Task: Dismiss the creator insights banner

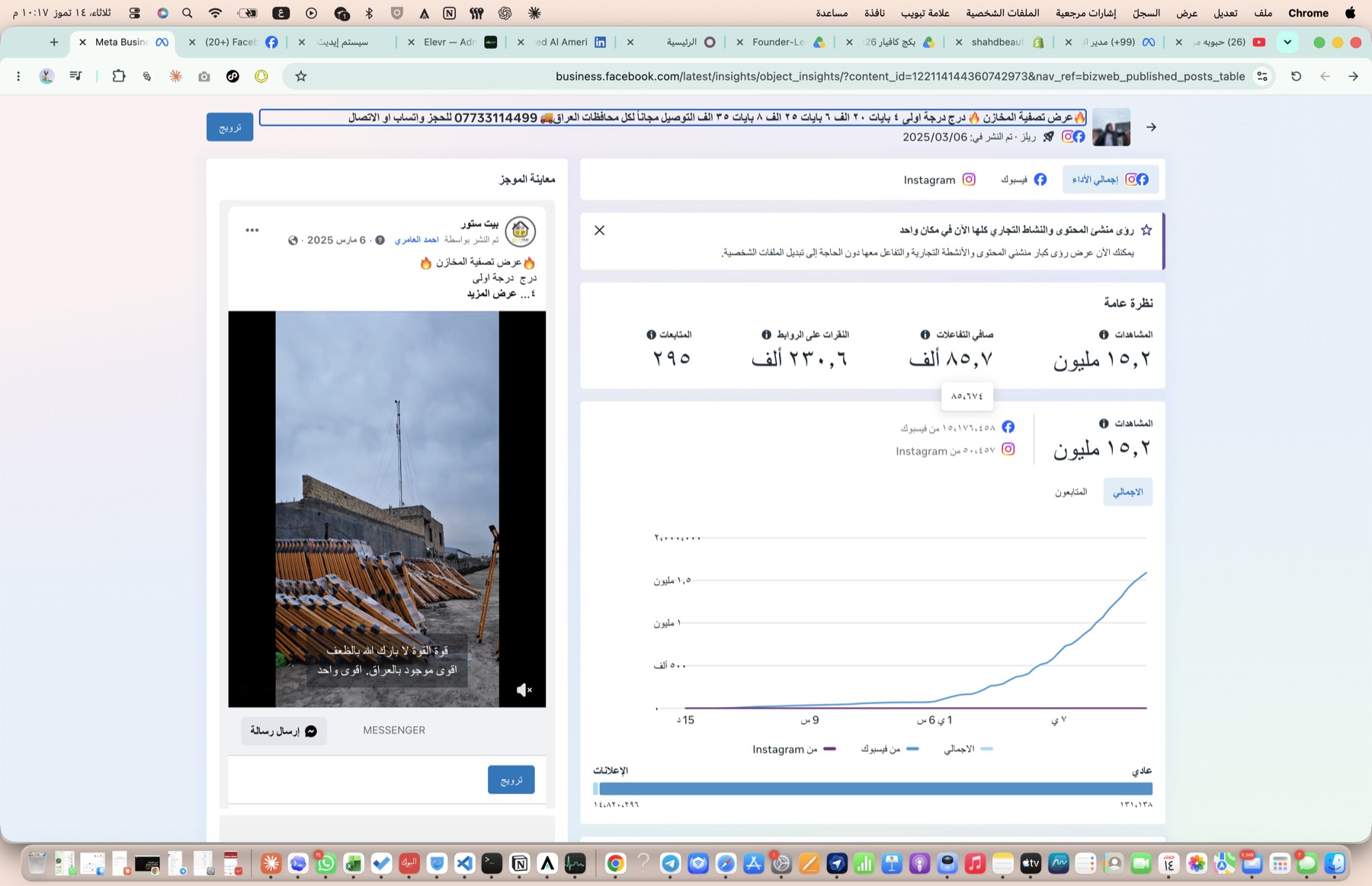Action: pos(600,230)
